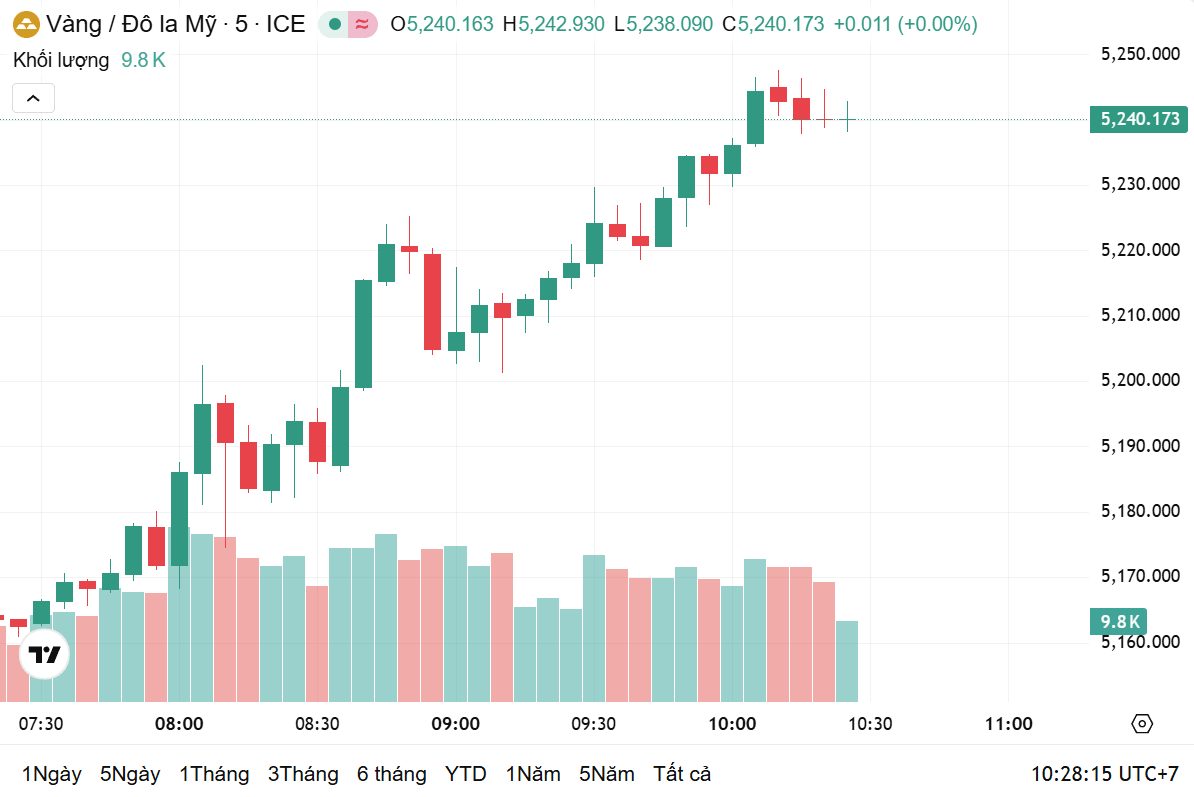This screenshot has height=797, width=1194.
Task: Click the Vàng / Đô la Mỹ symbol title
Action: coord(132,24)
